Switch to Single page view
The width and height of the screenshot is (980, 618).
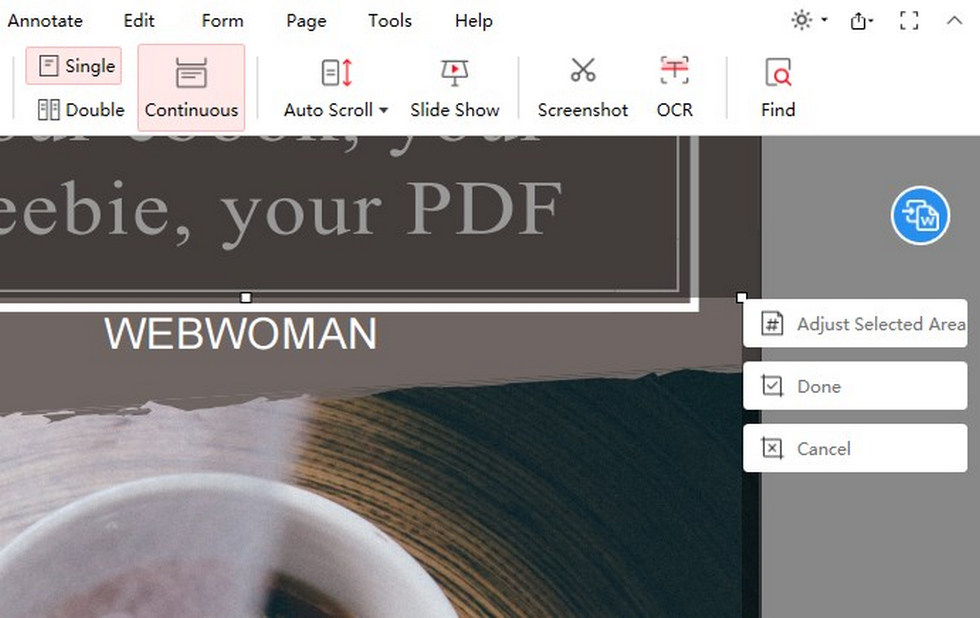click(72, 66)
